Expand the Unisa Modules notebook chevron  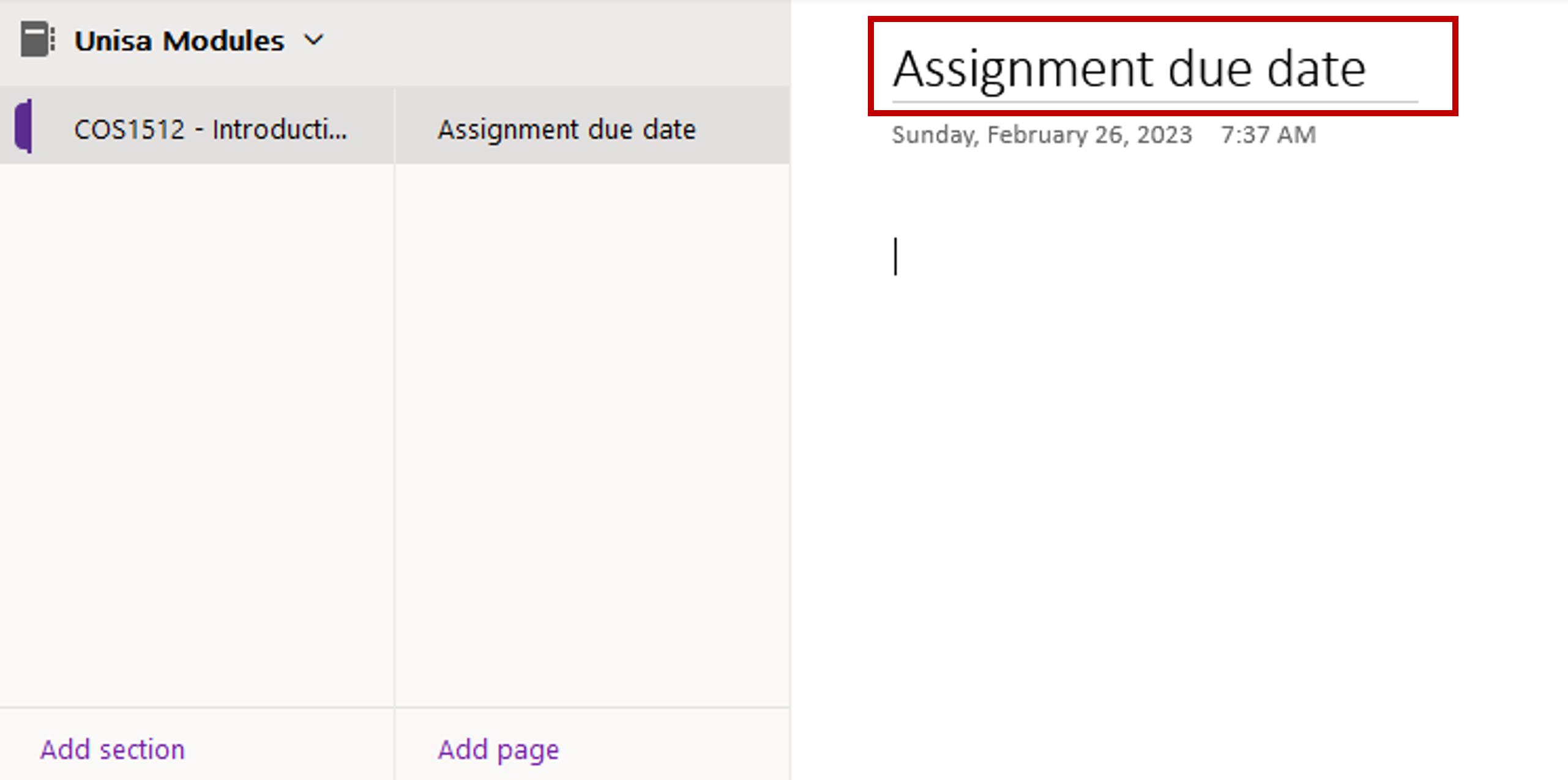314,40
